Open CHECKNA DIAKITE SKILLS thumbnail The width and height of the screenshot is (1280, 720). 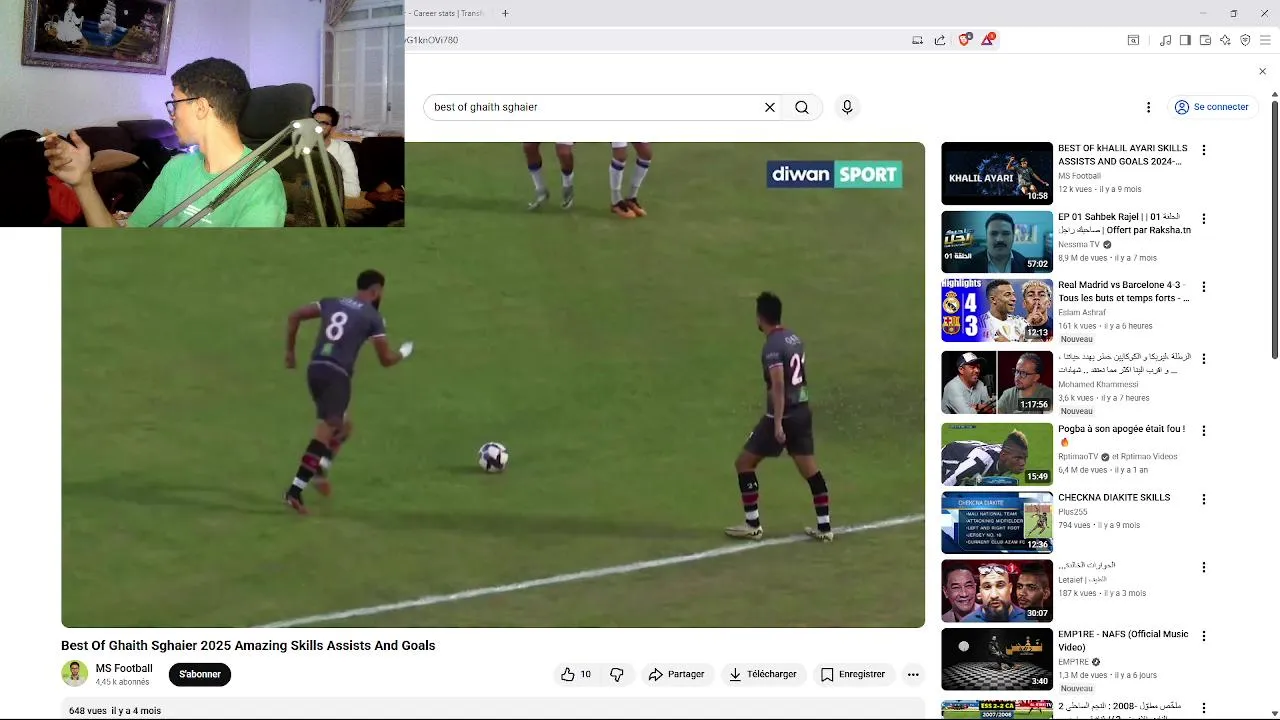(x=997, y=522)
